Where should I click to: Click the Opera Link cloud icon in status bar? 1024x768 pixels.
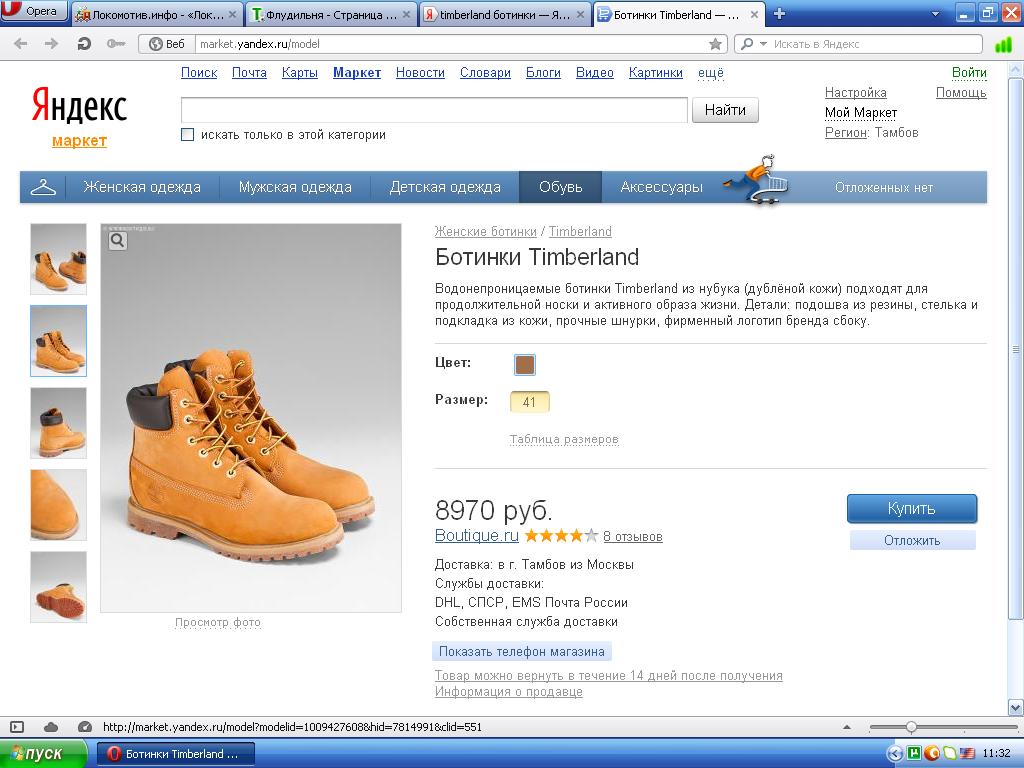(50, 727)
